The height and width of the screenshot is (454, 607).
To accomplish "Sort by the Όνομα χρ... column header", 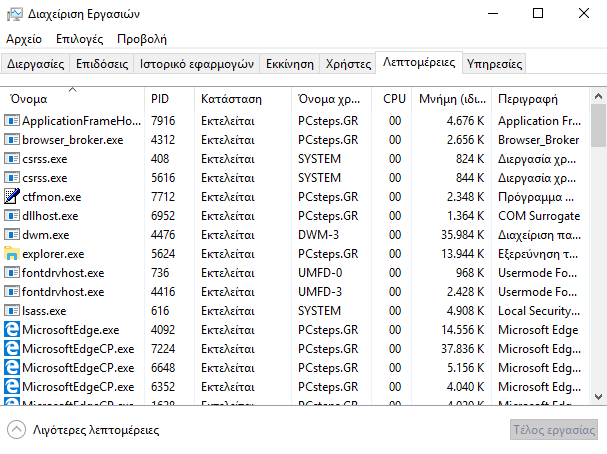I will pos(331,99).
